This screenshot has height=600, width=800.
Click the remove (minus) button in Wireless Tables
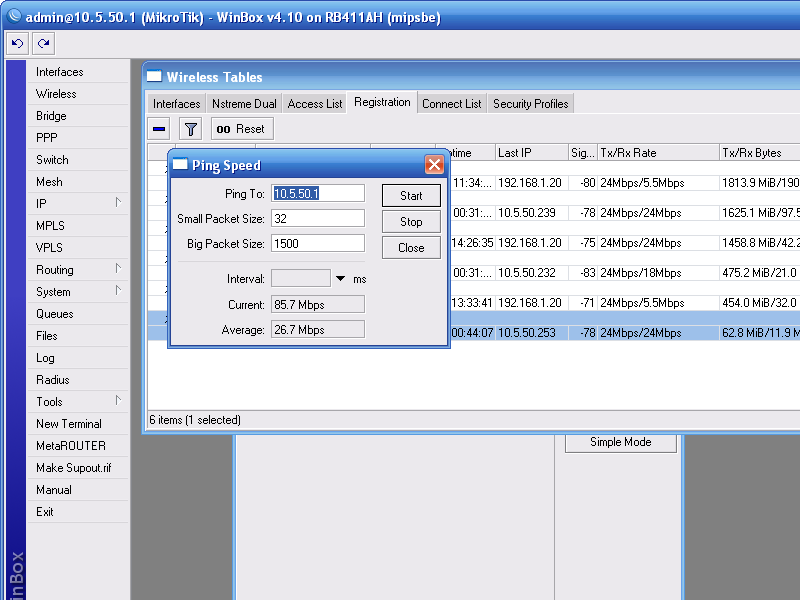(x=159, y=129)
